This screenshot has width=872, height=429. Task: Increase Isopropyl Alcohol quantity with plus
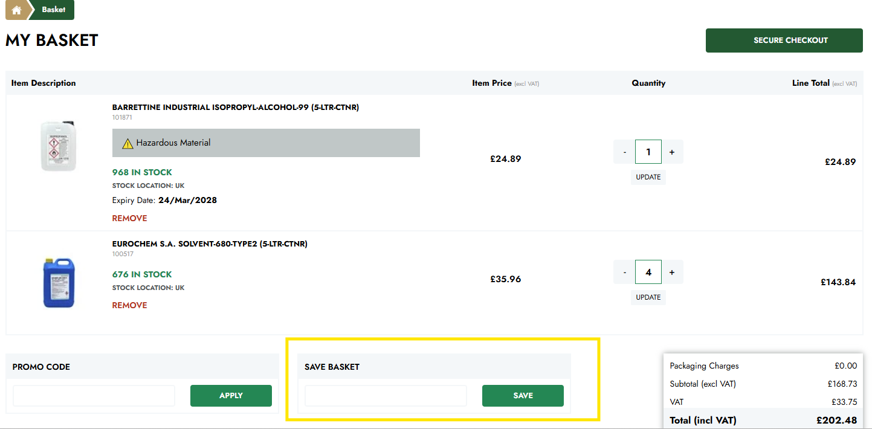(672, 152)
